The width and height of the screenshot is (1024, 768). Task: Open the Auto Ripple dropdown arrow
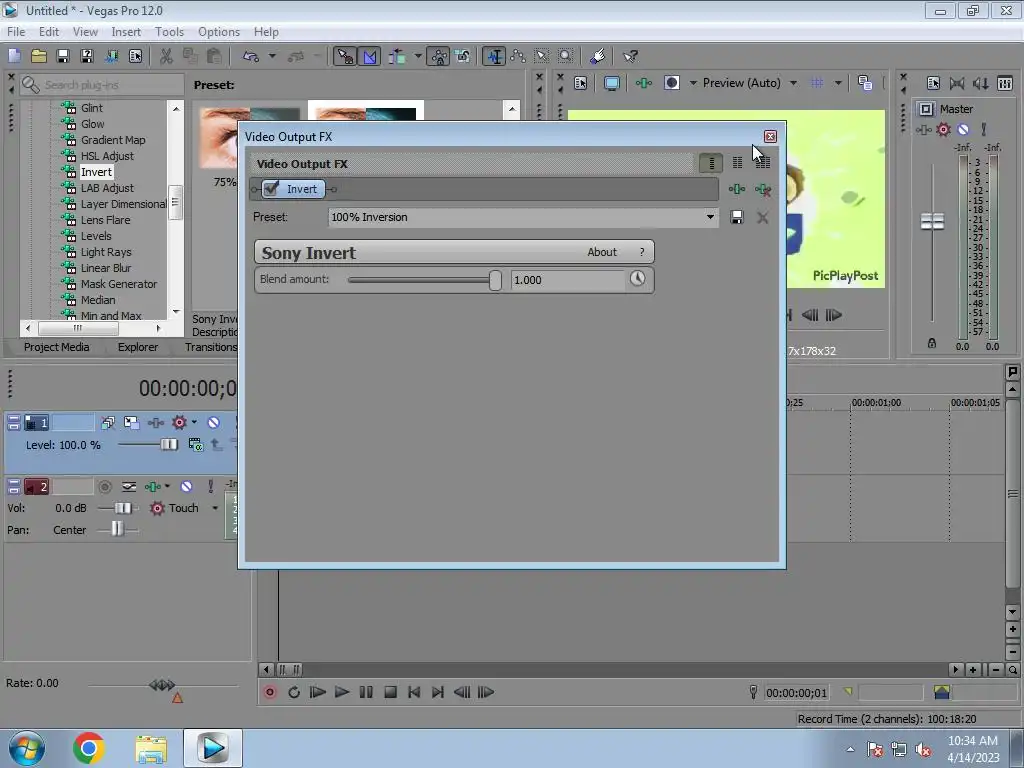[418, 56]
